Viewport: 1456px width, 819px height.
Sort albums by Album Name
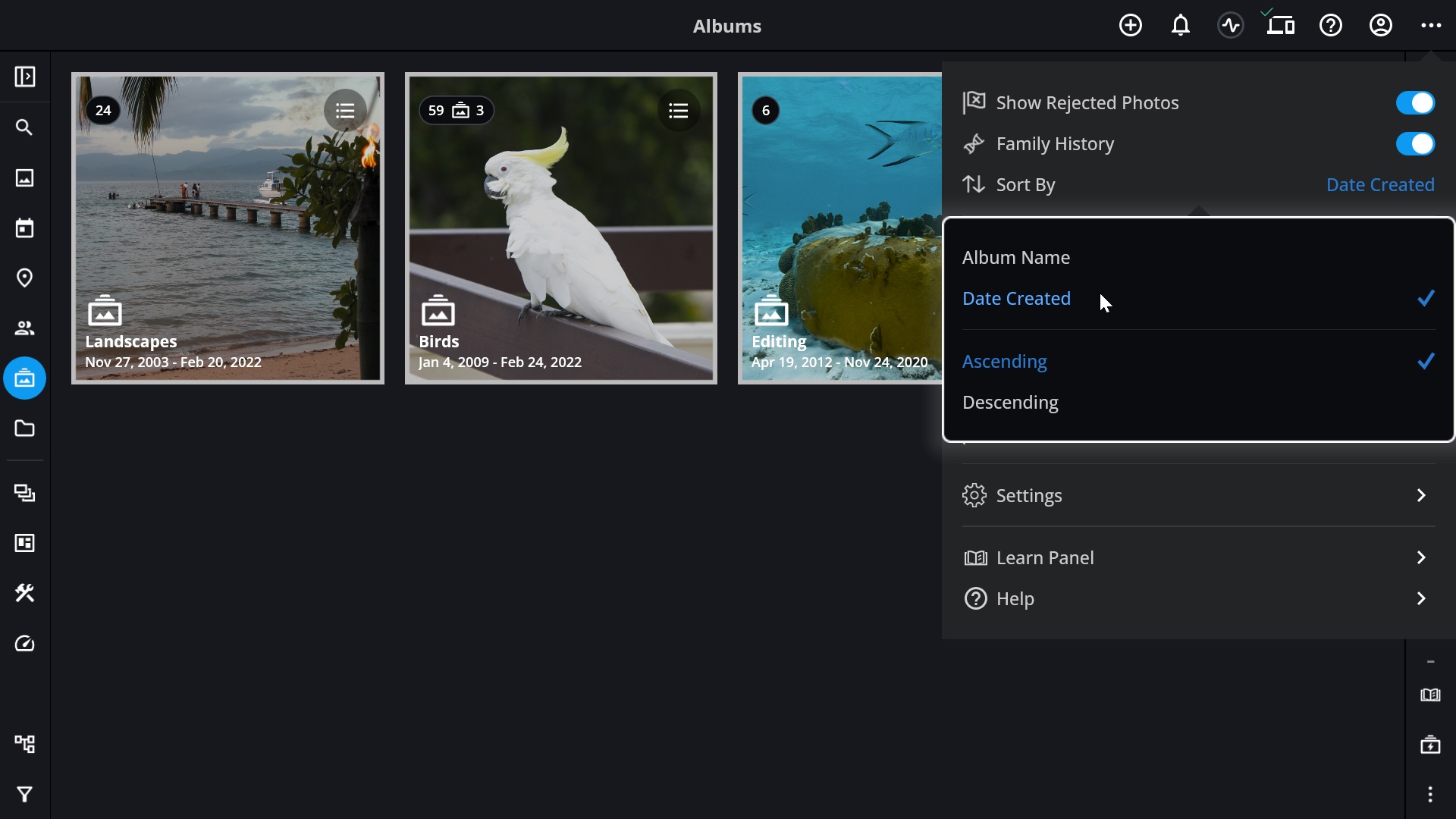1198,257
